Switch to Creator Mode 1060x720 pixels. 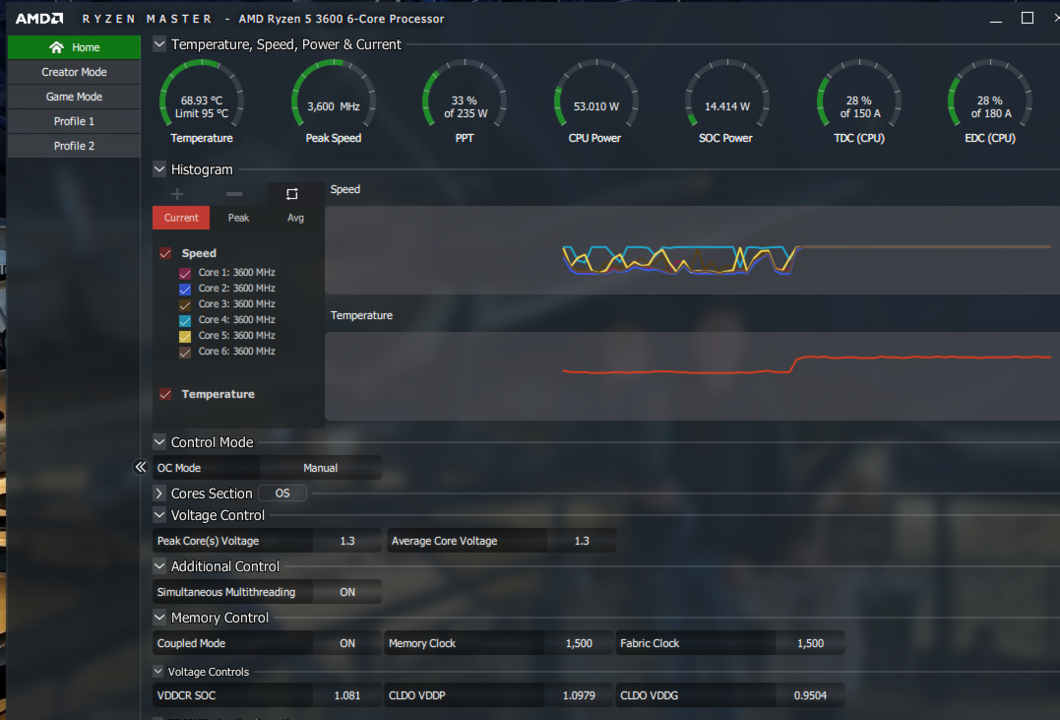[74, 72]
